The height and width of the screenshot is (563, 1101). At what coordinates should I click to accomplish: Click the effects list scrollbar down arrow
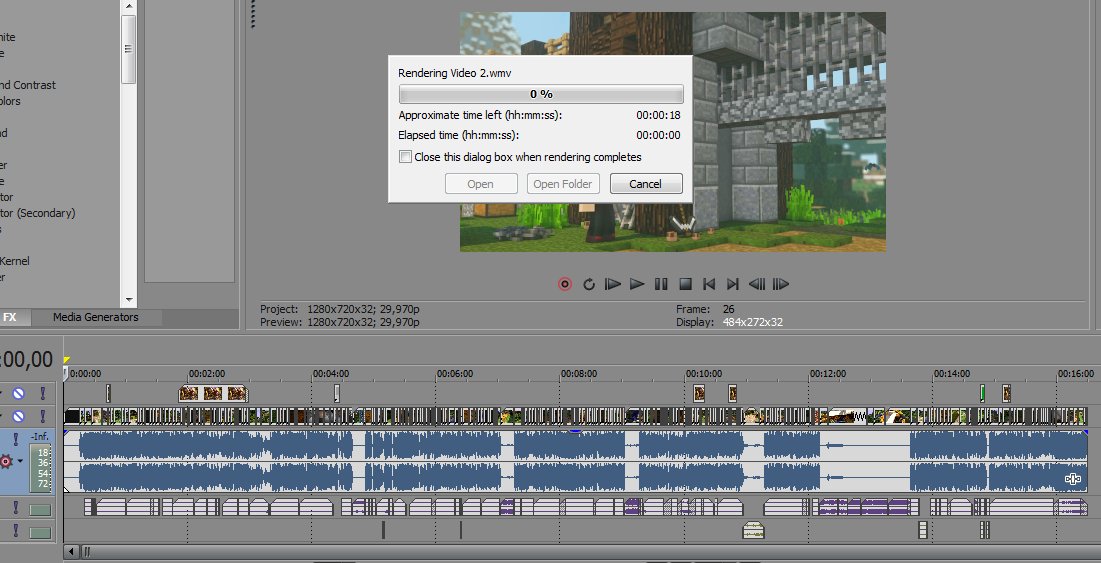click(128, 300)
